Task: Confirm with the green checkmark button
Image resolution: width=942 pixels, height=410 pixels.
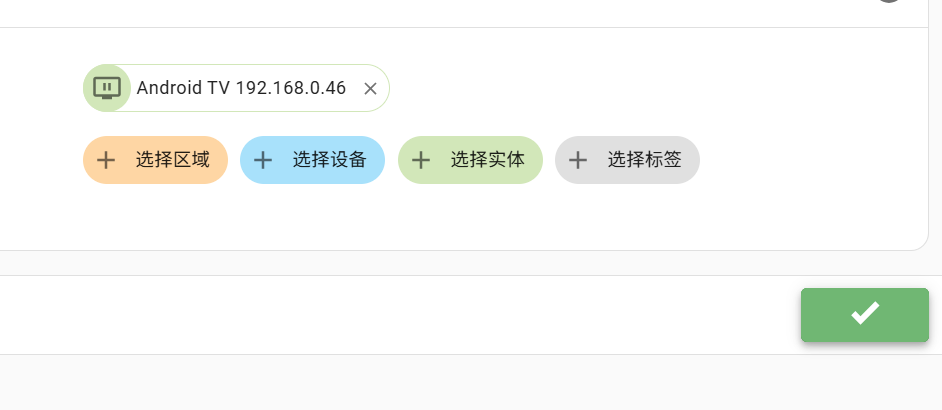Action: tap(865, 314)
